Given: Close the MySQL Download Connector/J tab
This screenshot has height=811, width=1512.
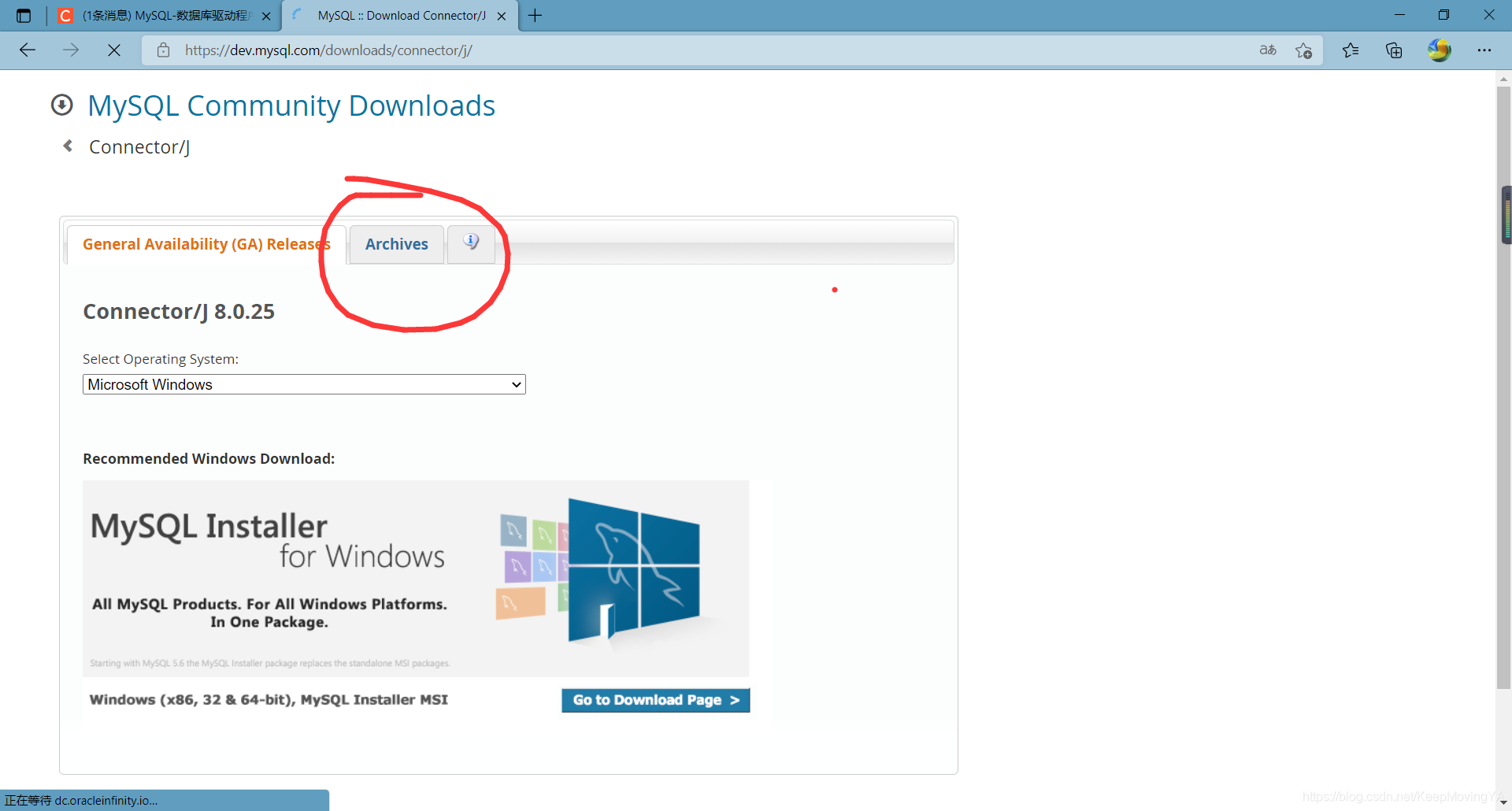Looking at the screenshot, I should pyautogui.click(x=502, y=16).
